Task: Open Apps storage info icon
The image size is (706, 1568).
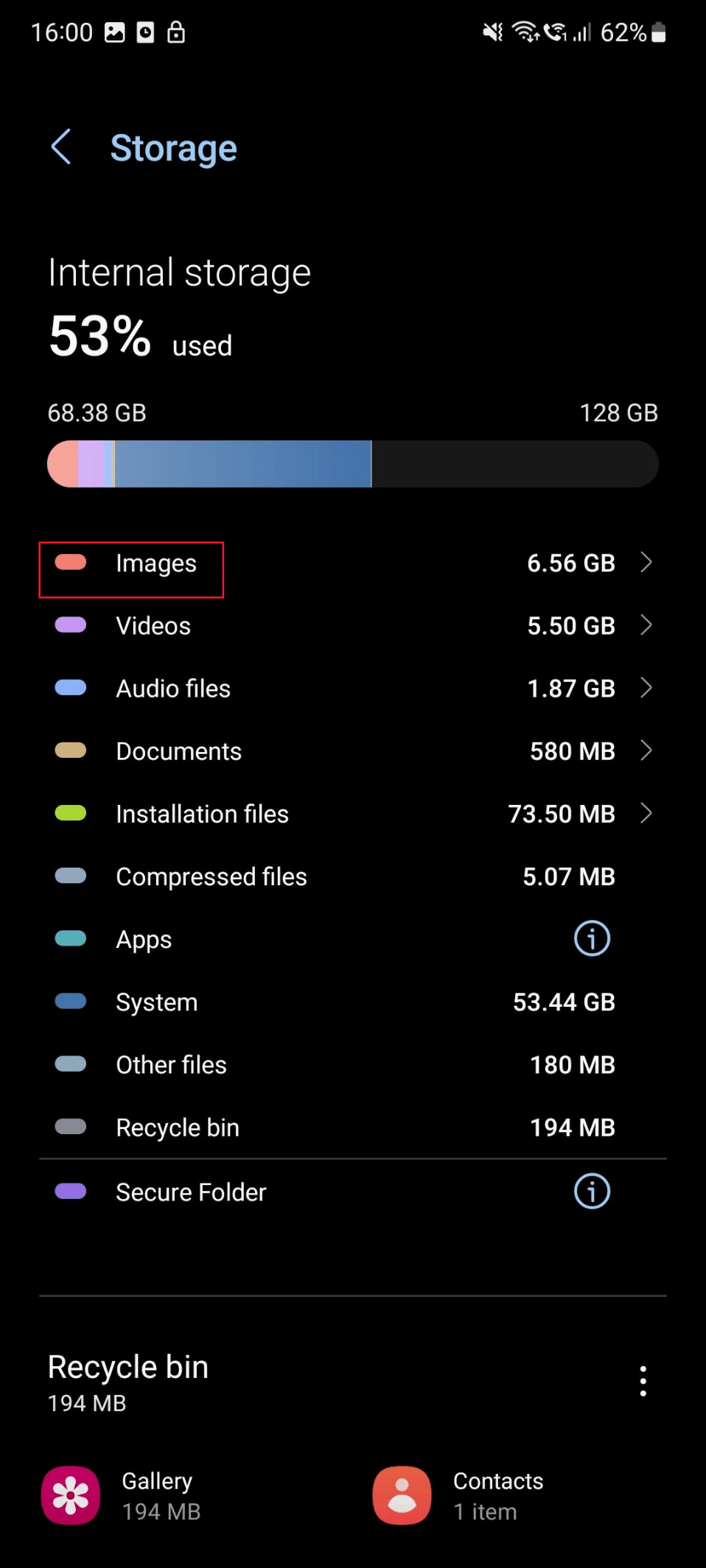Action: [x=592, y=938]
